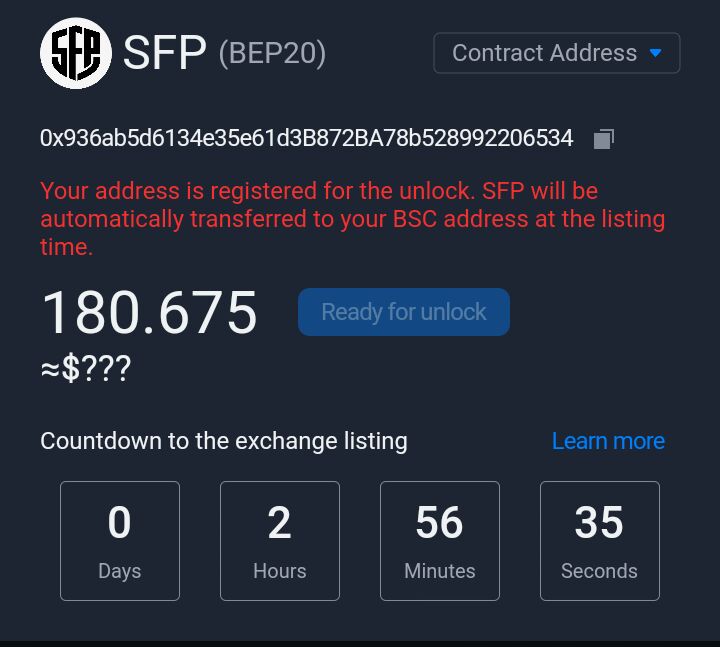Viewport: 720px width, 647px height.
Task: Copy the contract address with copy icon
Action: pyautogui.click(x=603, y=139)
